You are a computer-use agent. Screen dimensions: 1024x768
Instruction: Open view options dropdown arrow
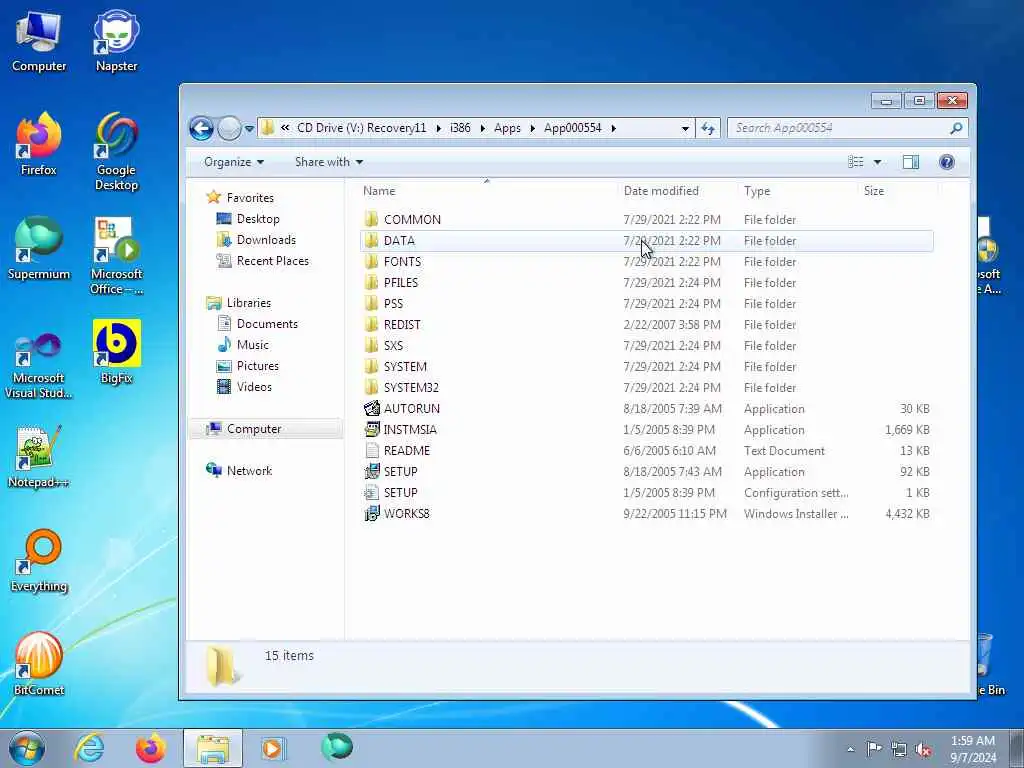coord(877,162)
